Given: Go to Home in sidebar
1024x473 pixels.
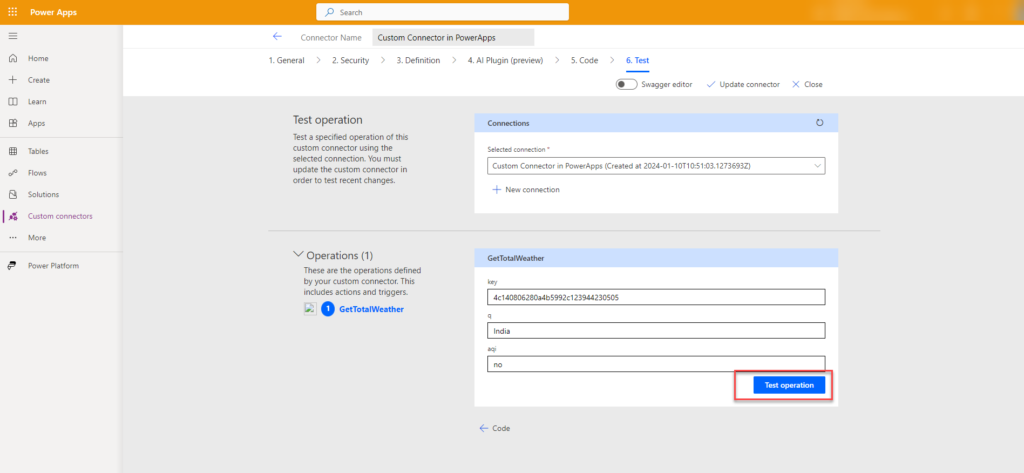Looking at the screenshot, I should pos(38,58).
